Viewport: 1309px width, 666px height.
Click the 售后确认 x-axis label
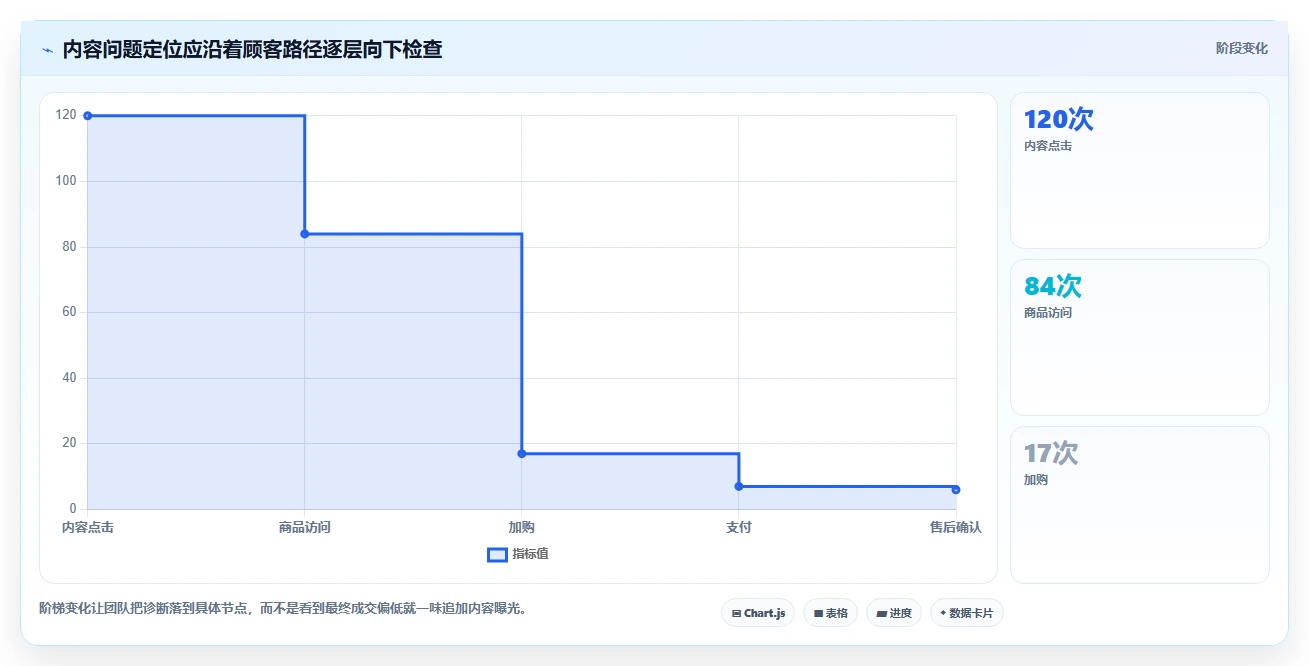coord(955,528)
